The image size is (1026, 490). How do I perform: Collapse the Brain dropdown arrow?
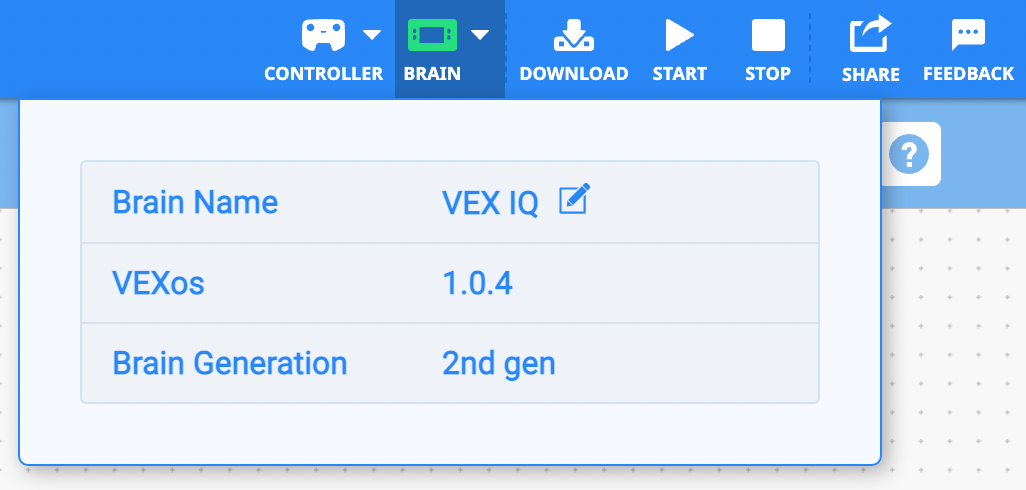tap(480, 35)
